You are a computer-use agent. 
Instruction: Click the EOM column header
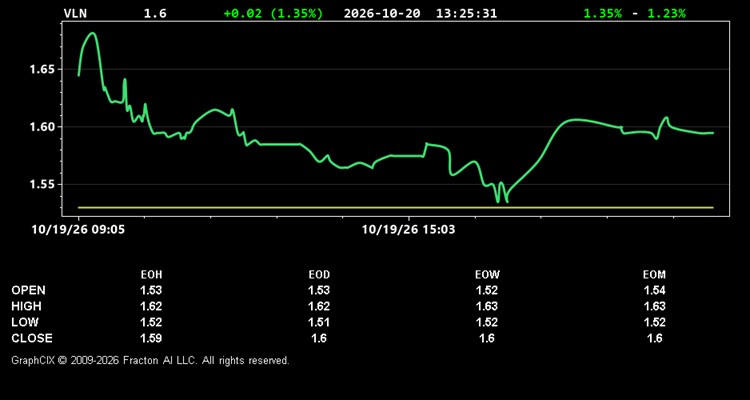(x=654, y=275)
